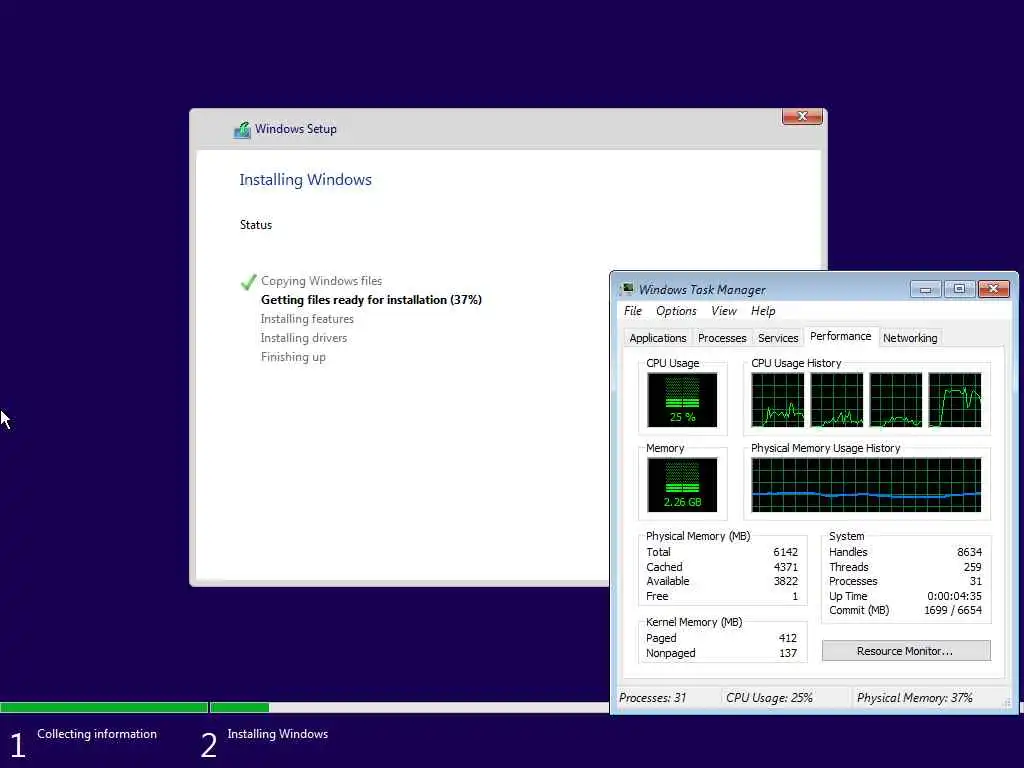Click the Cached memory value 4371
The width and height of the screenshot is (1024, 768).
pyautogui.click(x=785, y=567)
